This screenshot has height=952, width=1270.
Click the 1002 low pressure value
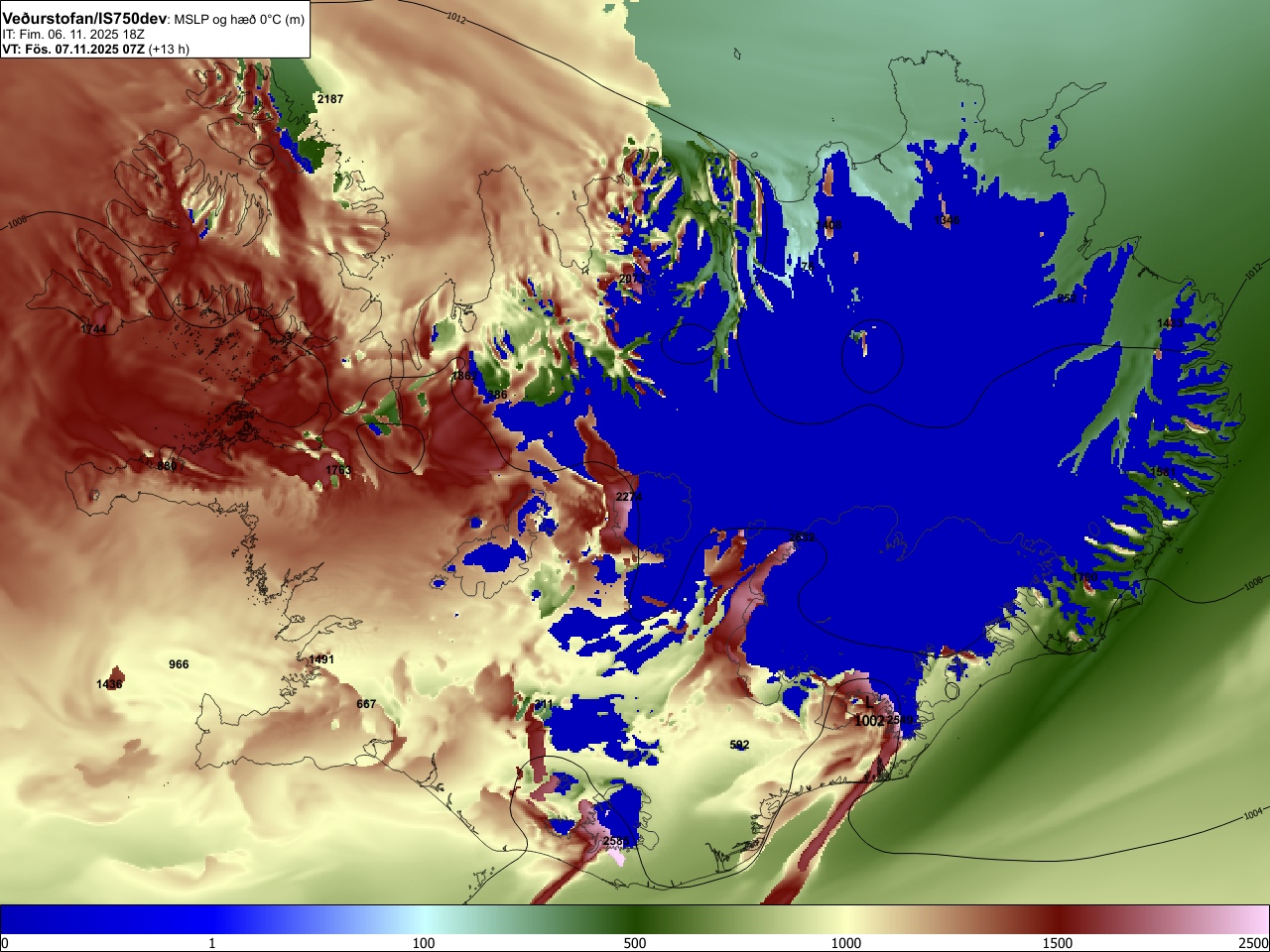tap(869, 721)
